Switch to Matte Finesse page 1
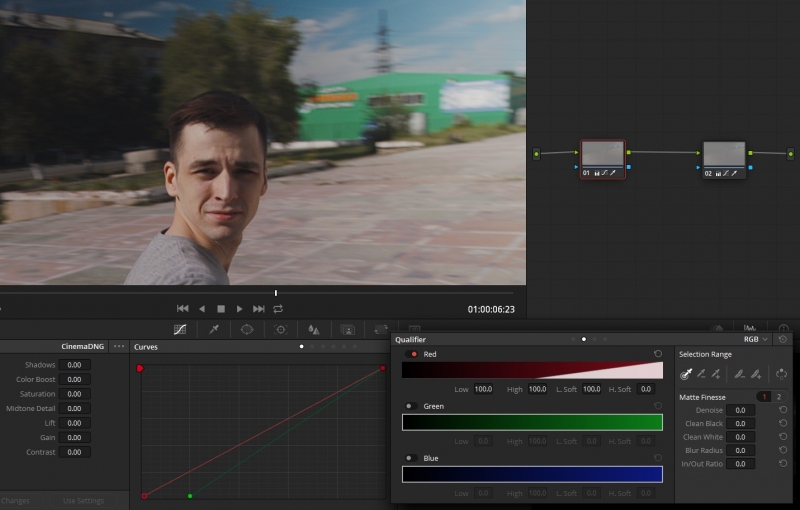 point(763,397)
